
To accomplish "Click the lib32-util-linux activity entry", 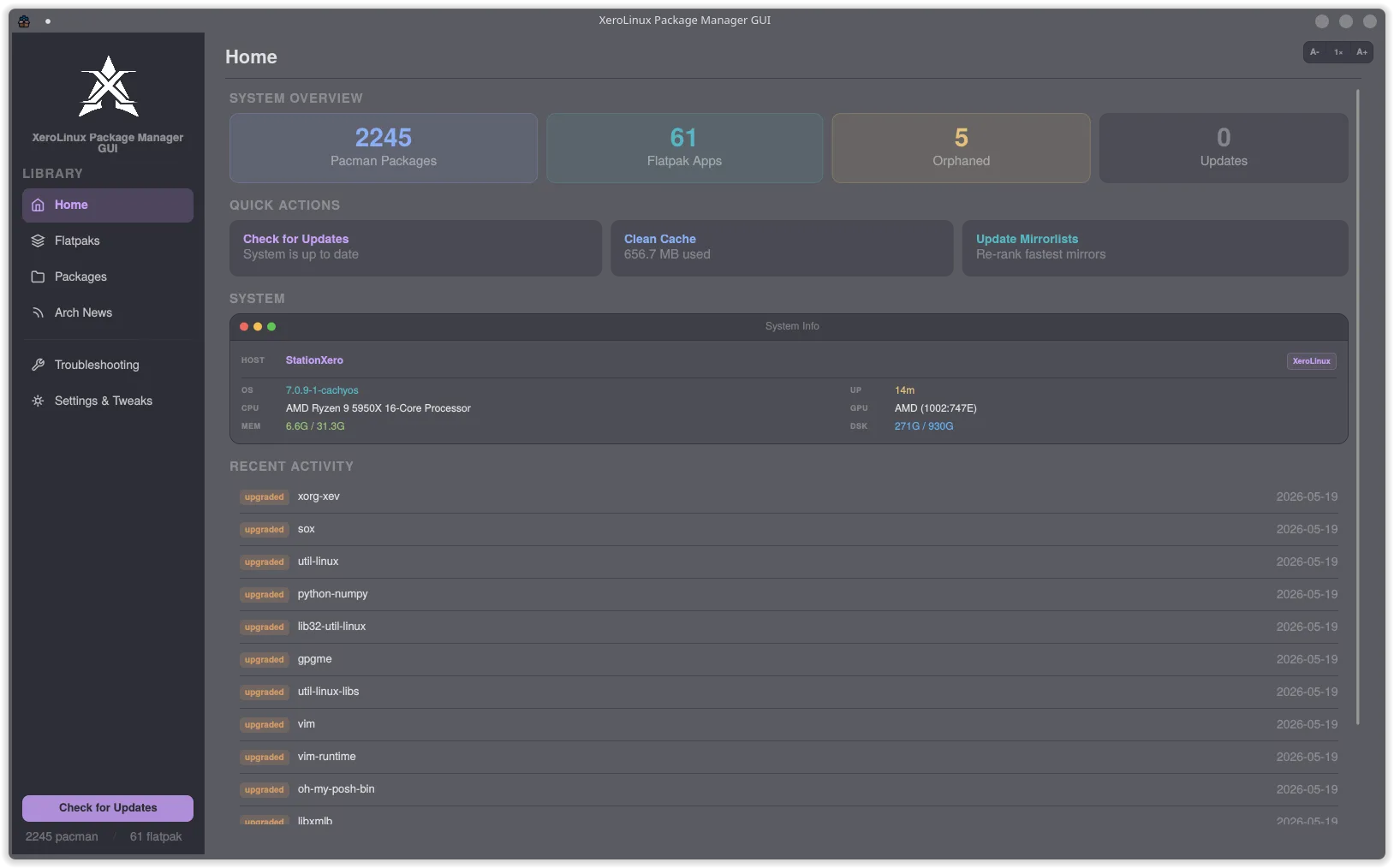I will click(x=789, y=627).
